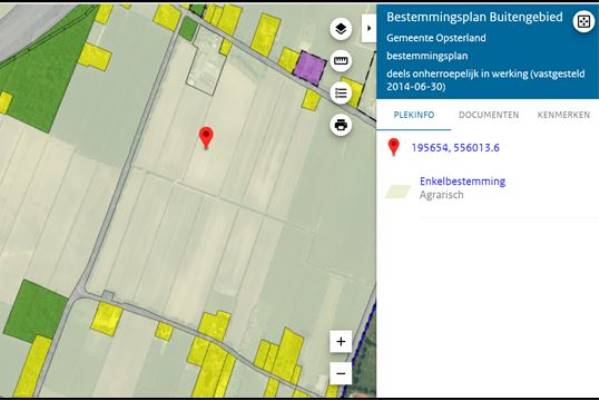Zoom in with the plus button

click(x=341, y=341)
